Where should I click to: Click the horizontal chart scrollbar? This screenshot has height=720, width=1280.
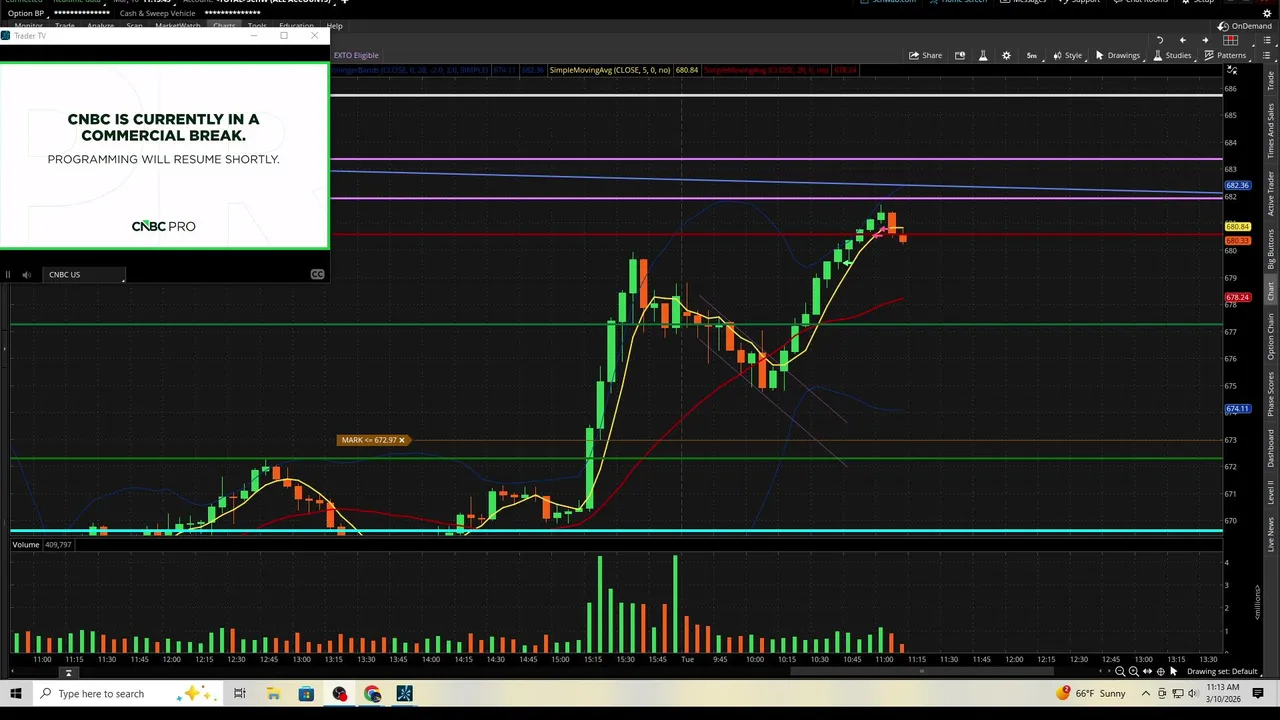tap(920, 671)
